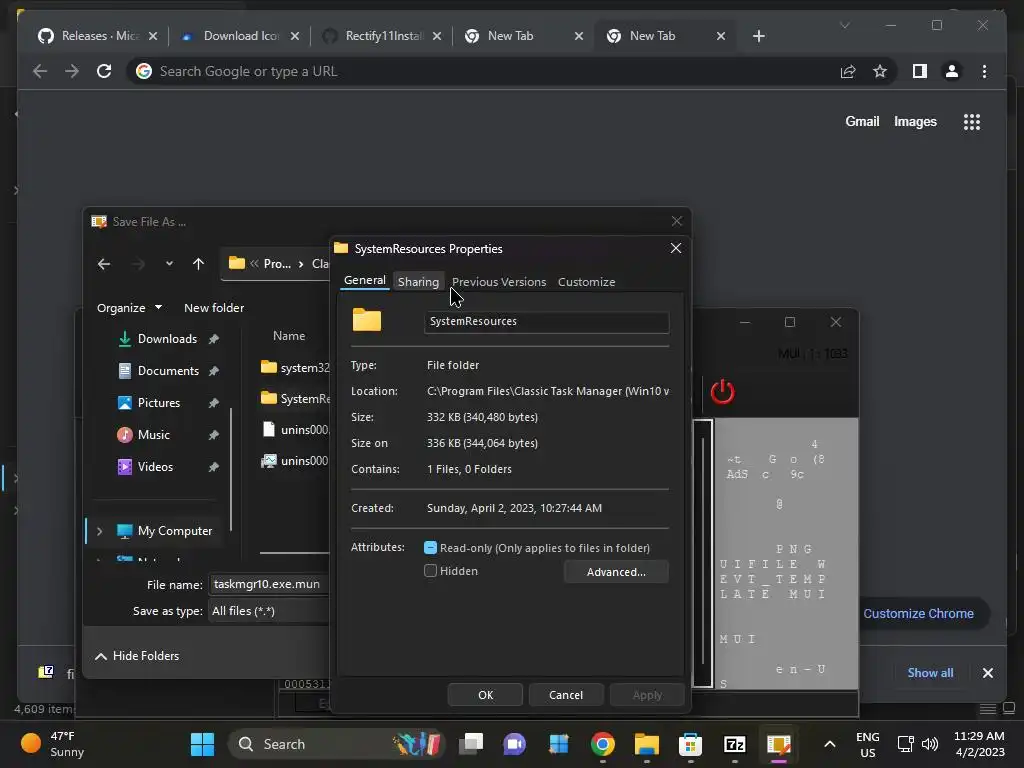Click Show all downloads link
This screenshot has width=1024, height=768.
(930, 673)
